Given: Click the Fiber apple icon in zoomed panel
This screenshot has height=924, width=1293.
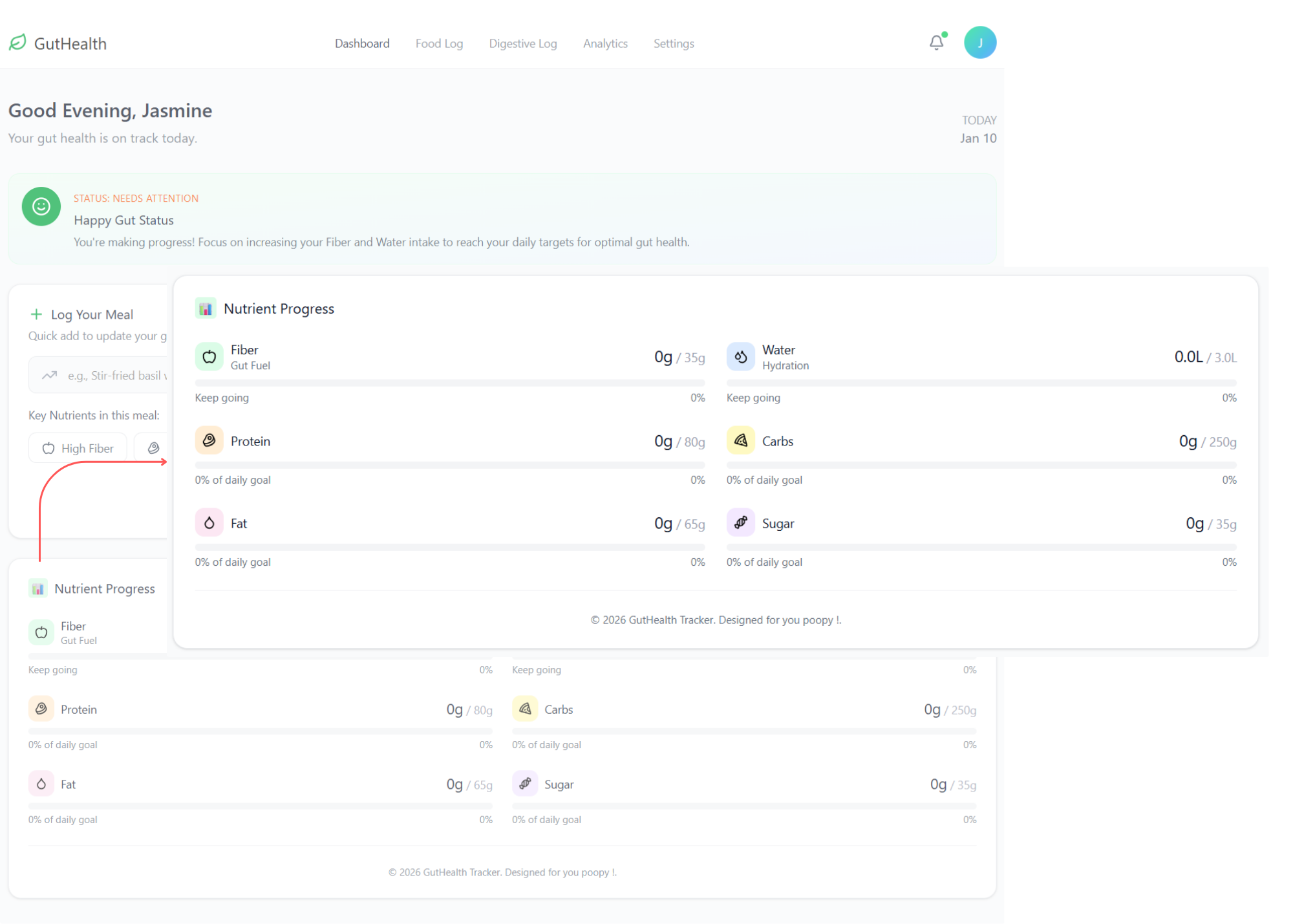Looking at the screenshot, I should tap(209, 356).
